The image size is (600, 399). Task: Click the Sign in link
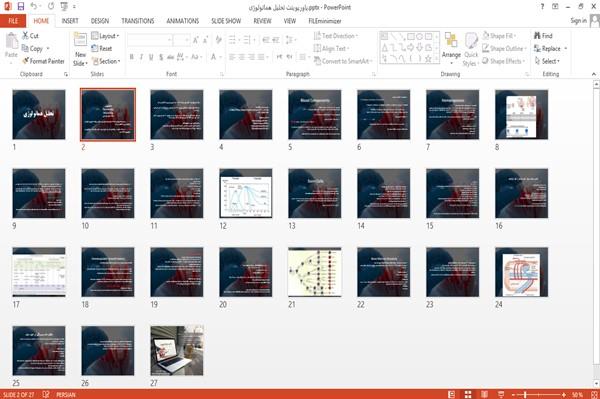(x=578, y=21)
